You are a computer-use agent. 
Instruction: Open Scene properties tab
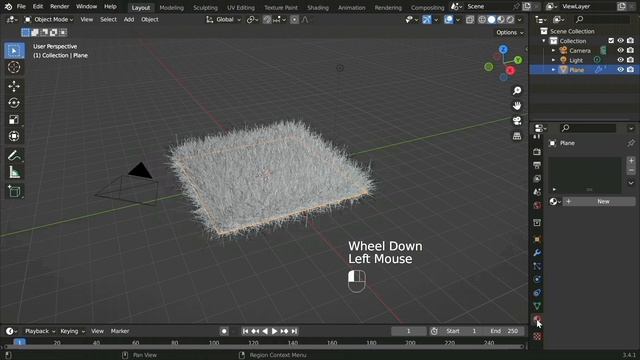point(537,192)
